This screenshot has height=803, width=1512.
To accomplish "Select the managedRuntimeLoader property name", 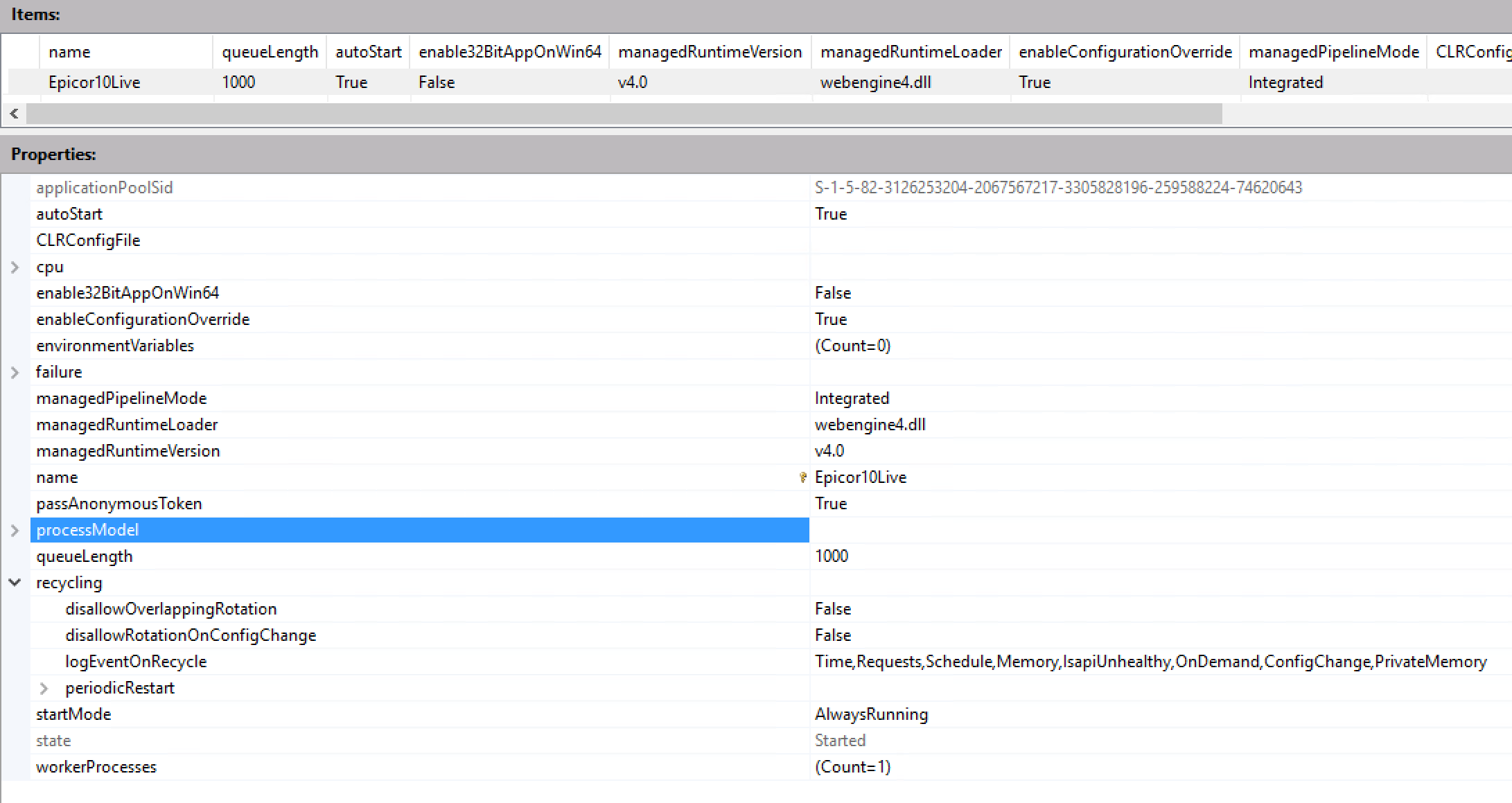I will [127, 425].
